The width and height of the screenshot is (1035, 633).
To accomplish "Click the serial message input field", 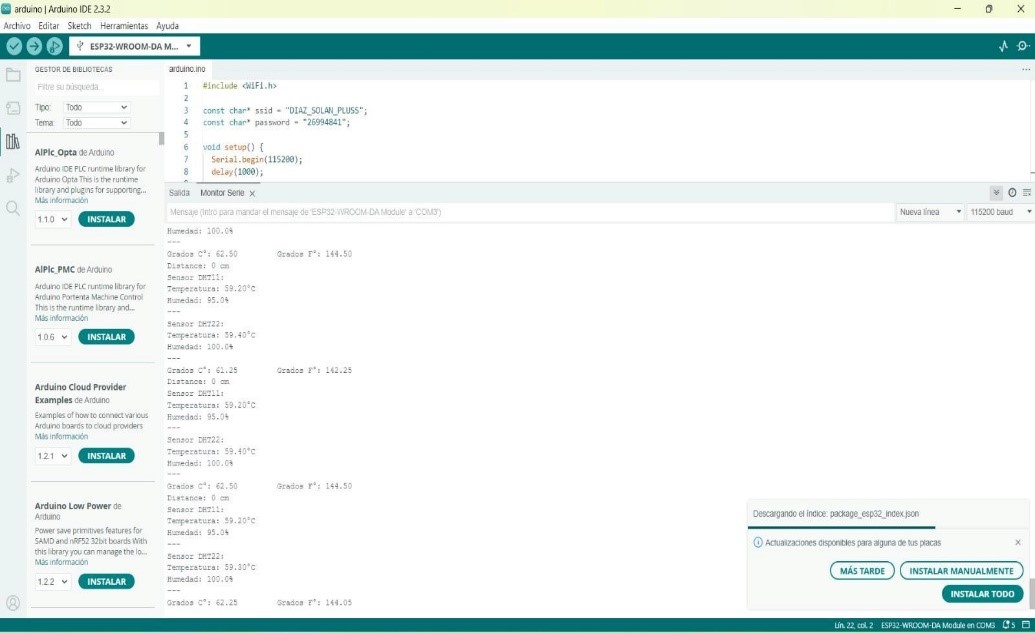I will click(x=529, y=212).
